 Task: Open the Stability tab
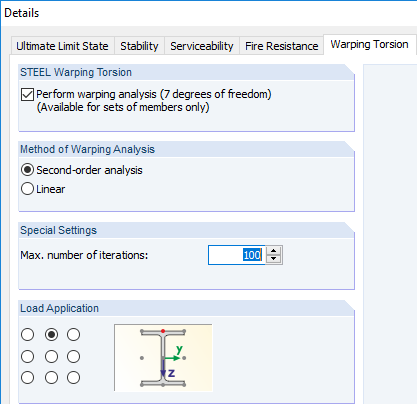(139, 46)
